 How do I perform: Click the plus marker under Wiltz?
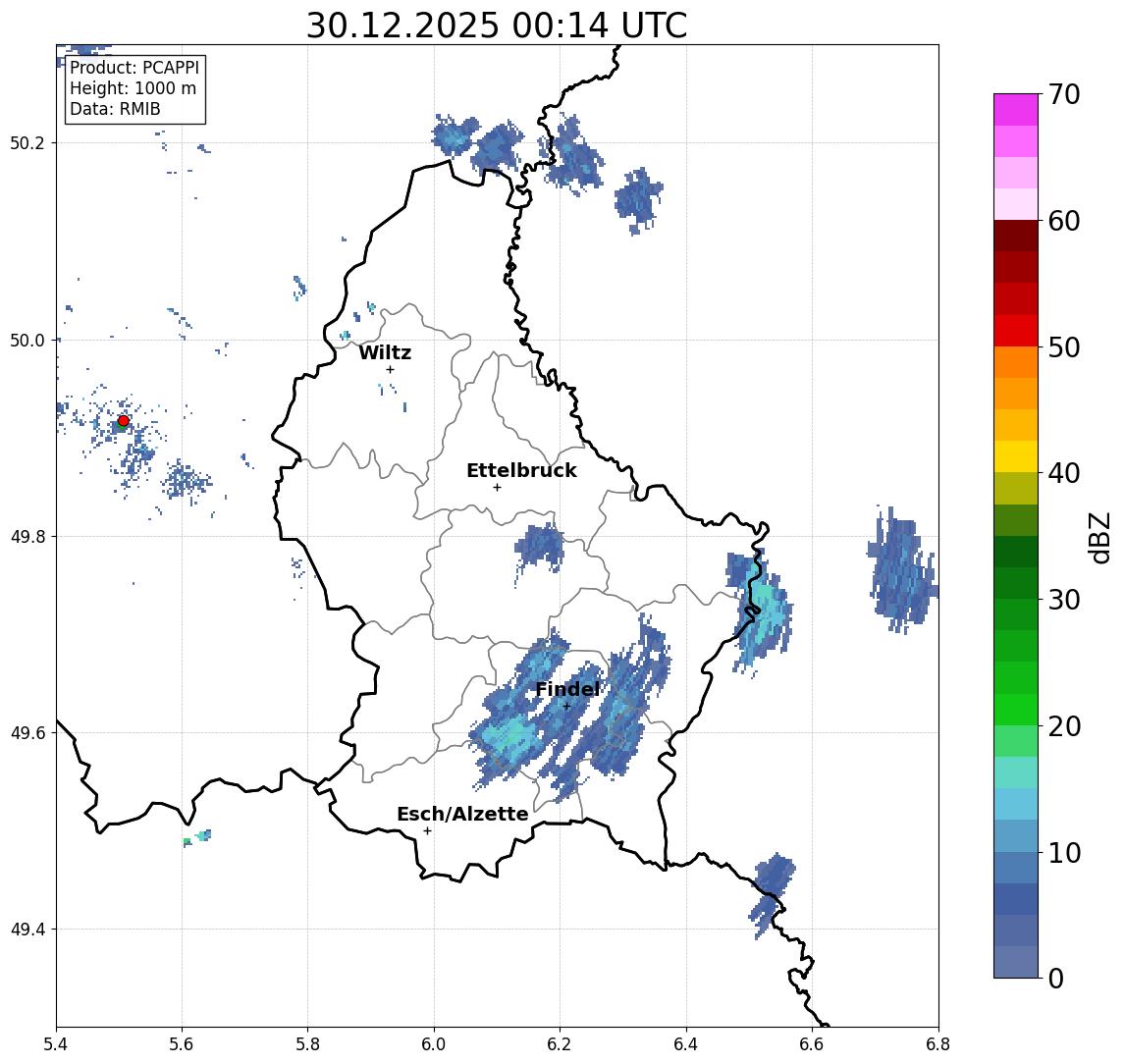tap(390, 369)
